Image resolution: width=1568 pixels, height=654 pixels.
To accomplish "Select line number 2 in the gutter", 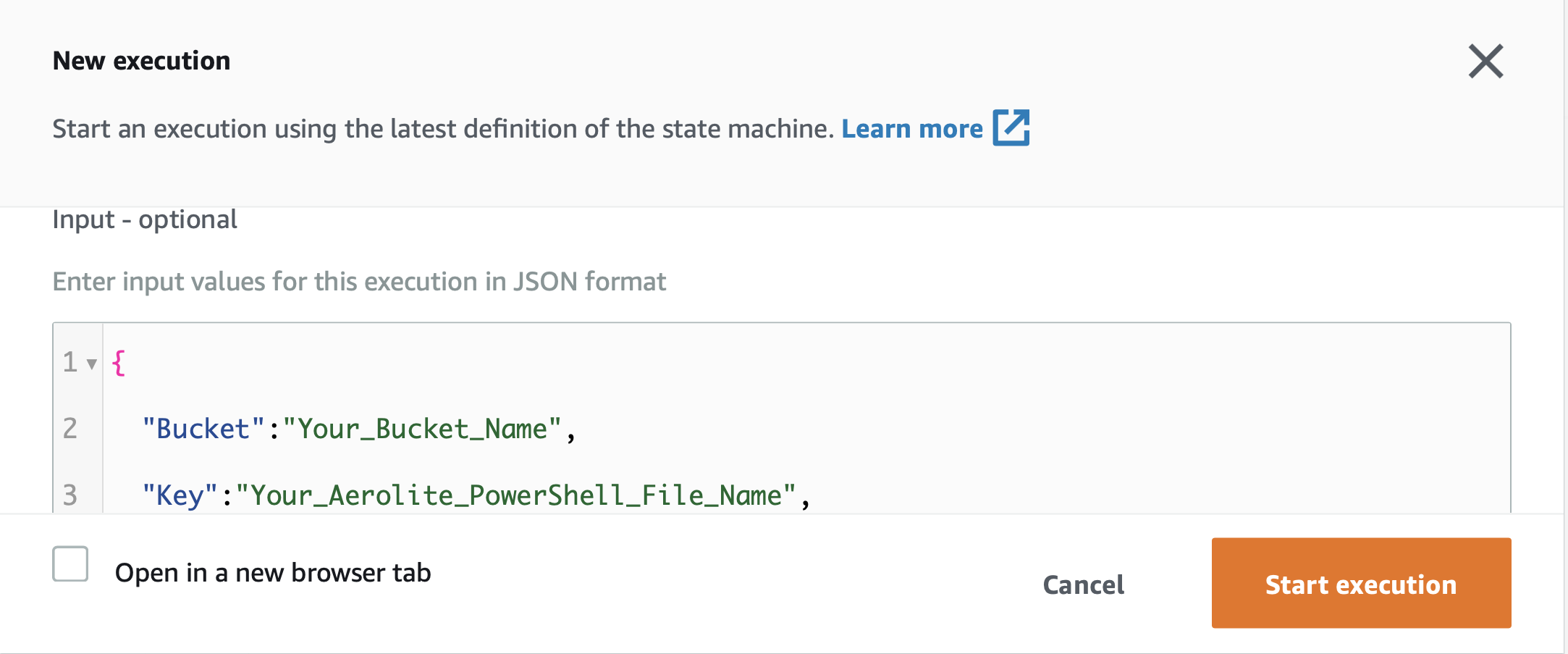I will tap(70, 429).
